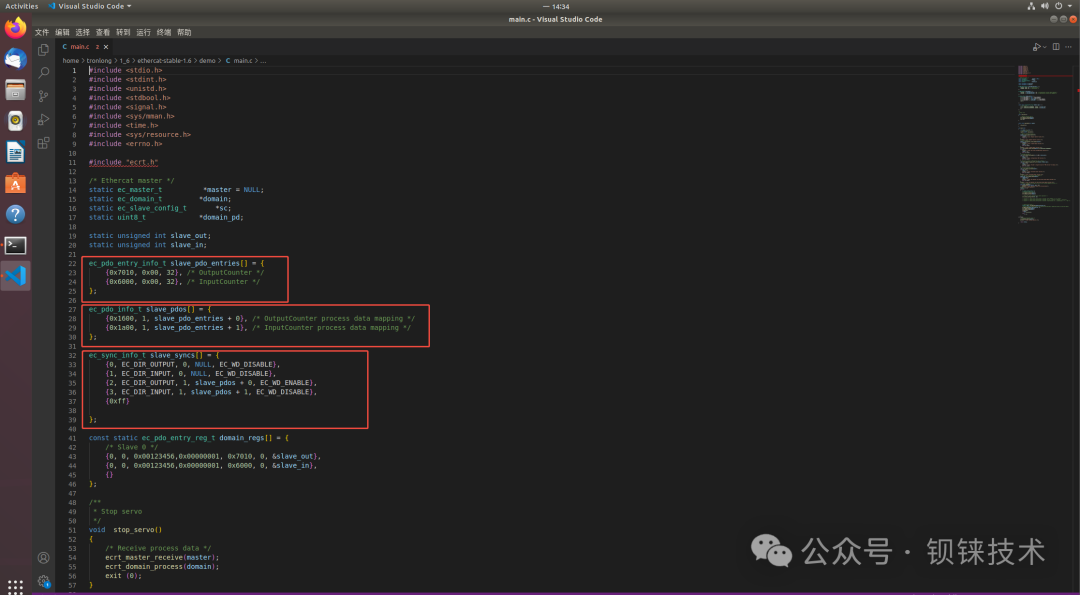The height and width of the screenshot is (595, 1080).
Task: Open the 'demo' breadcrumb segment
Action: (207, 61)
